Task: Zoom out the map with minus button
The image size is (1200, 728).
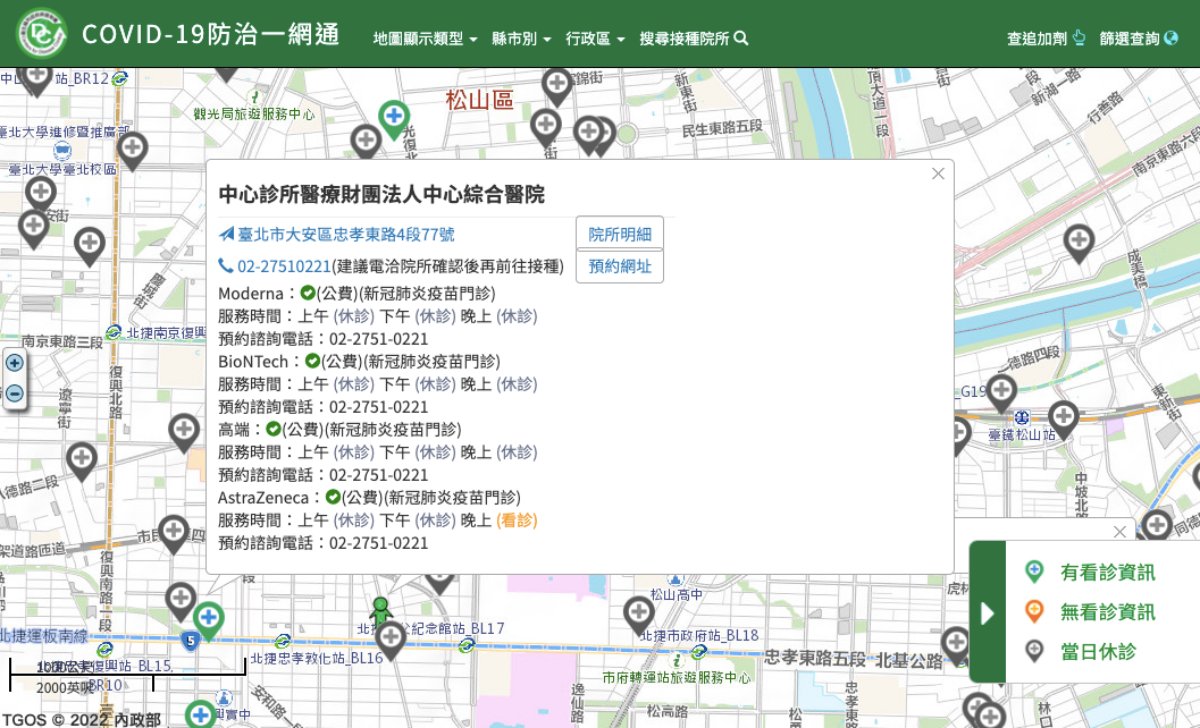Action: [15, 393]
